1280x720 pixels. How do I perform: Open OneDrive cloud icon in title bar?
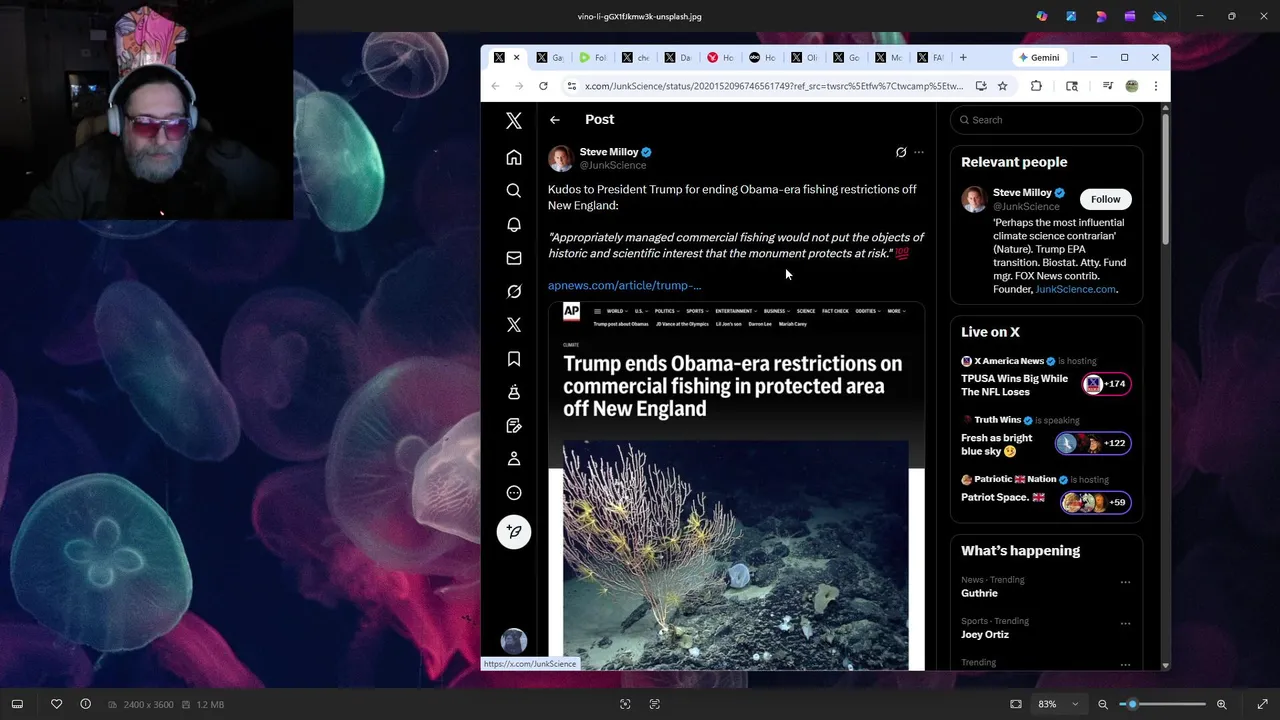click(1159, 16)
